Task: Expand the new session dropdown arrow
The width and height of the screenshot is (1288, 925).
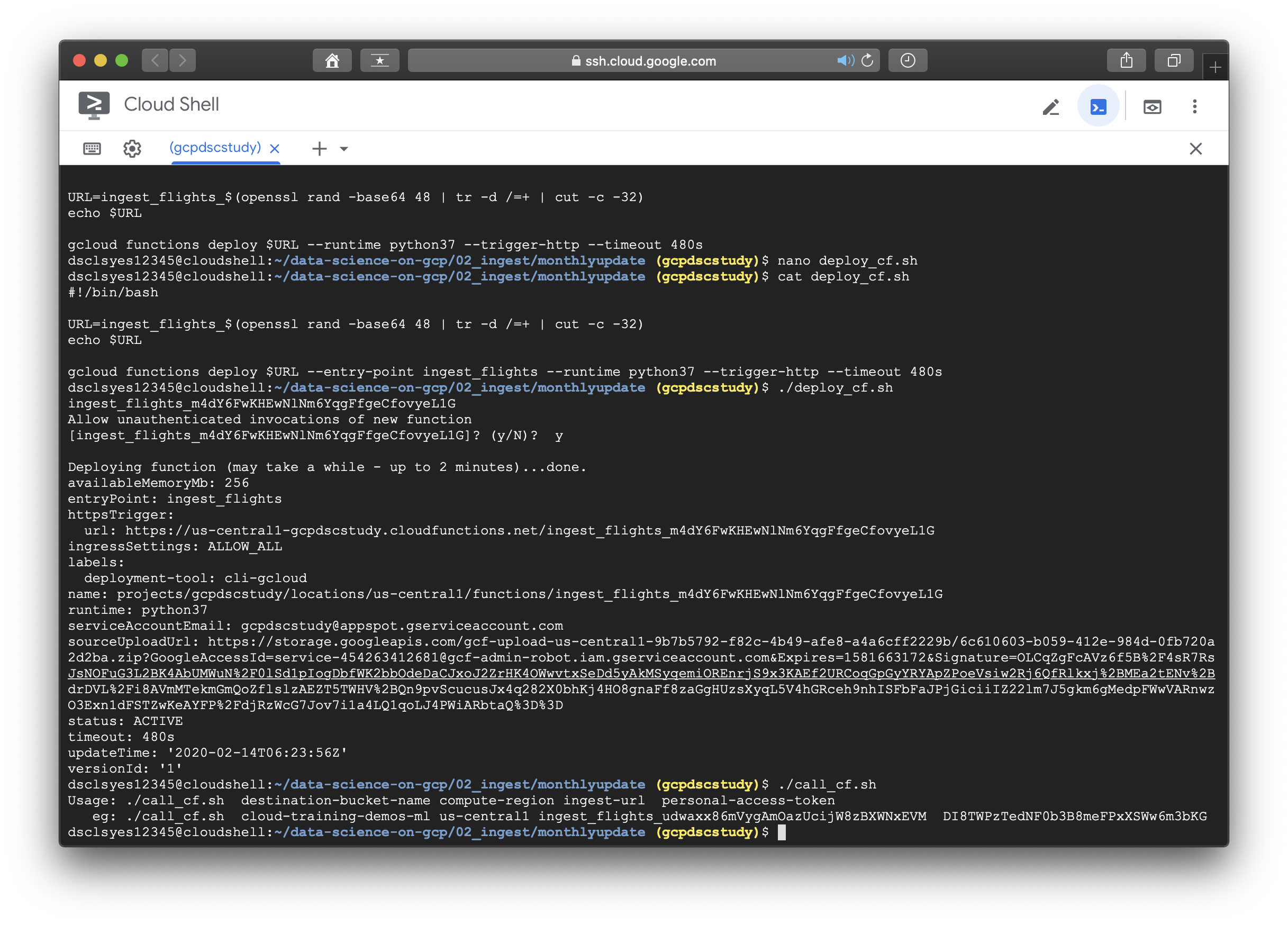Action: point(343,149)
